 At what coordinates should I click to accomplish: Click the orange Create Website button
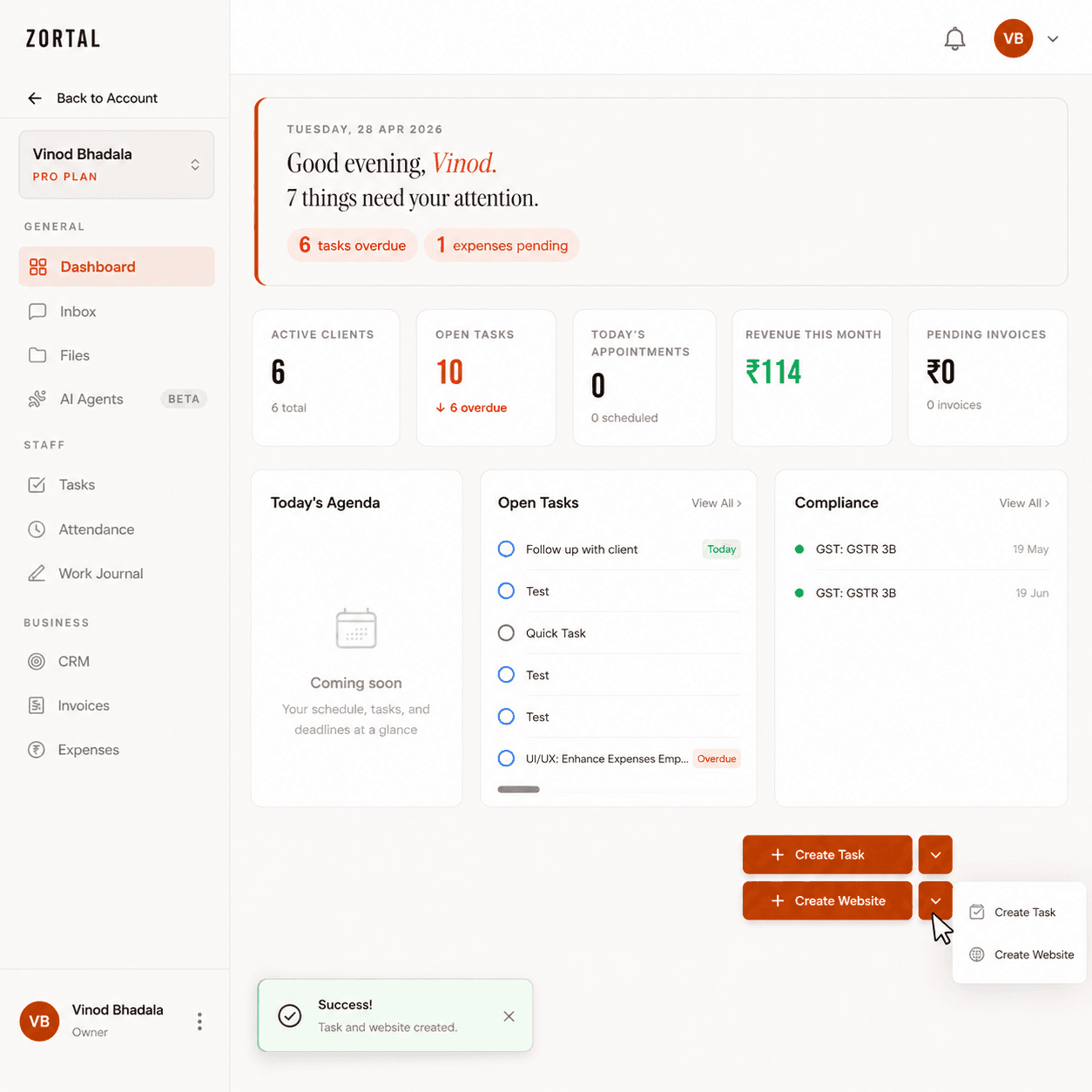click(827, 900)
